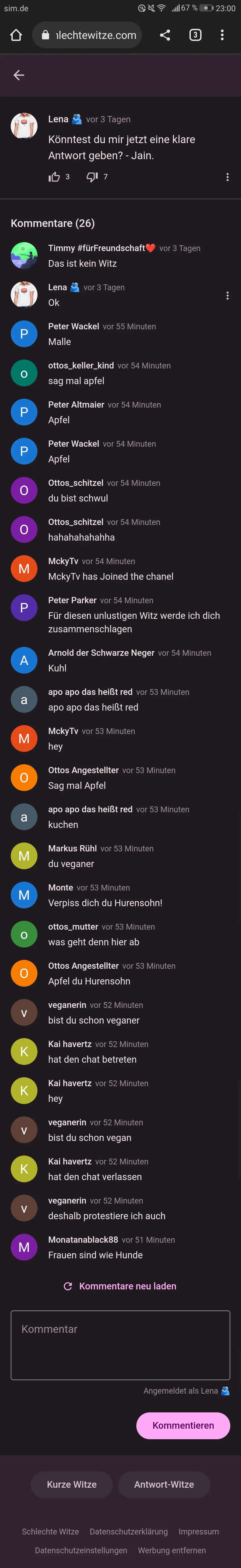Tap Timmy #fürFreundschaft's avatar
Screen dimensions: 241x1568
[24, 256]
